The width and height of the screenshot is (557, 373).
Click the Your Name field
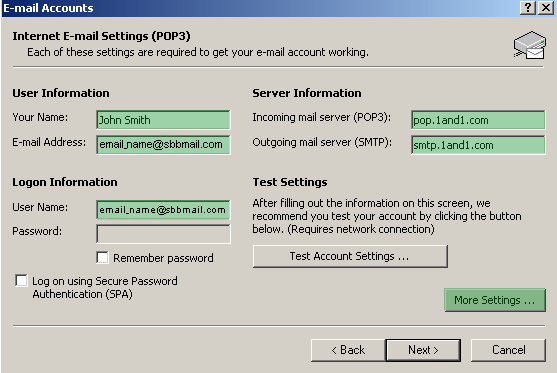pyautogui.click(x=163, y=120)
